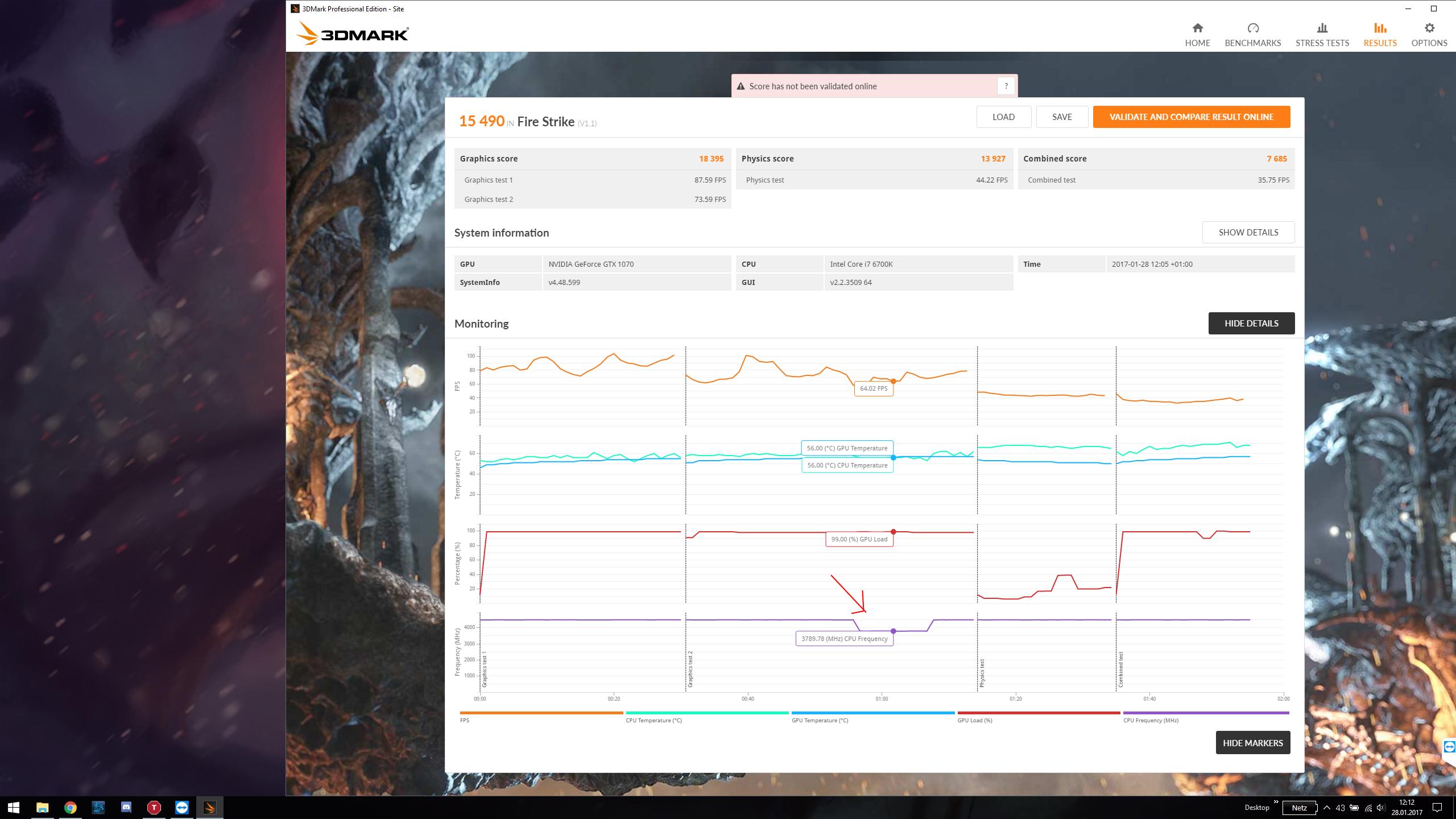The image size is (1456, 819).
Task: Click the NVIDIA GeForce GTX 1070 value
Action: point(591,264)
